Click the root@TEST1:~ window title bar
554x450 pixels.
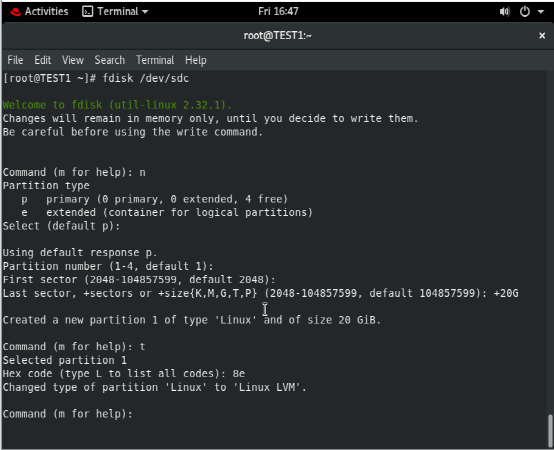coord(277,36)
